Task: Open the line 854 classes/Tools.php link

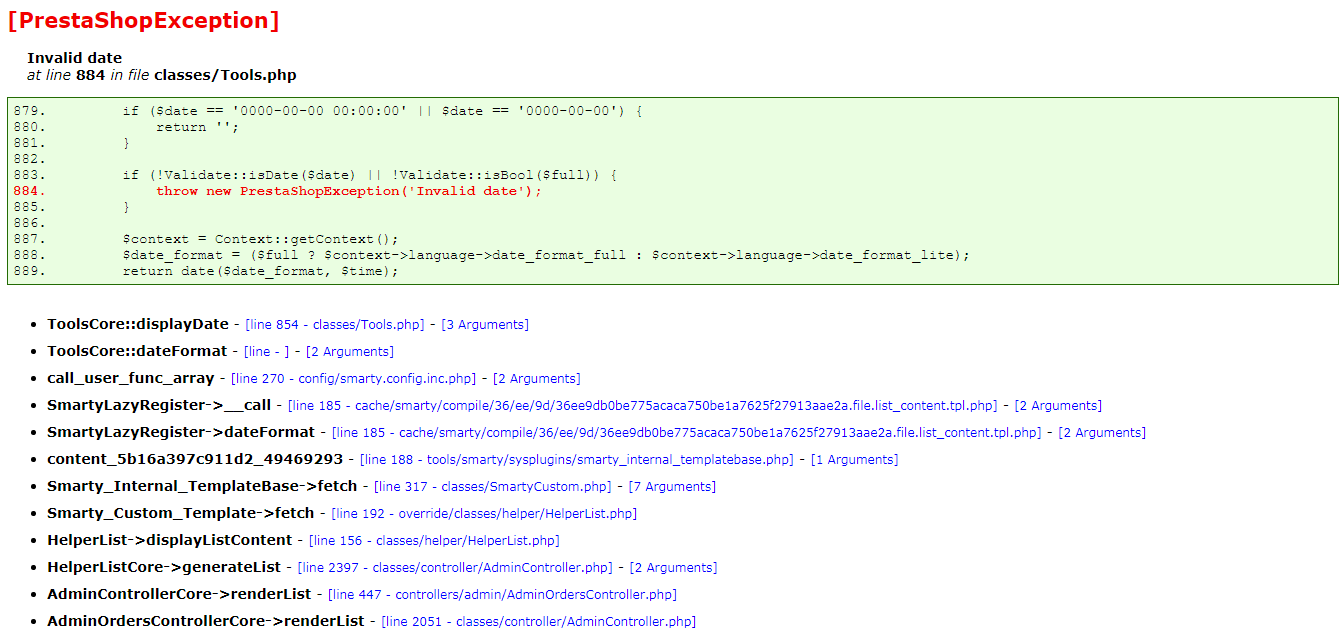Action: pos(335,325)
